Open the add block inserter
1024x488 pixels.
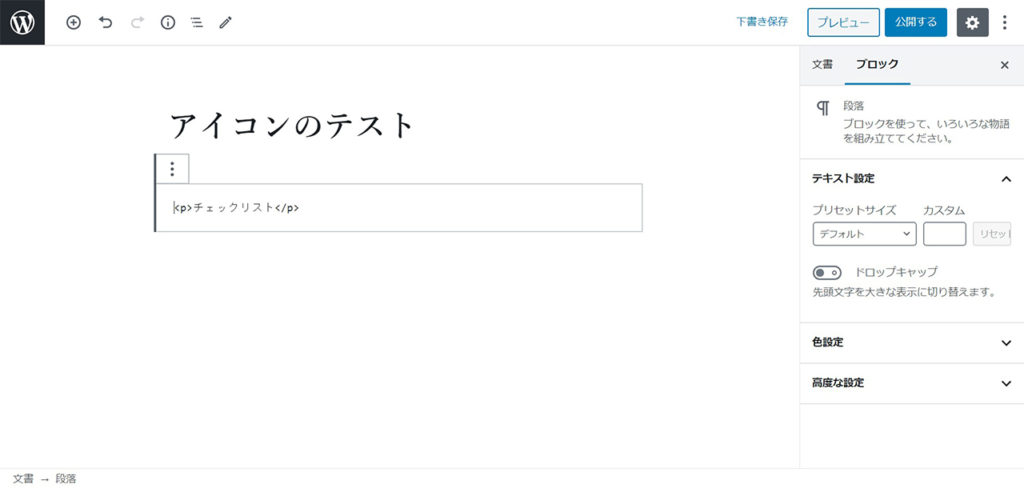click(74, 22)
